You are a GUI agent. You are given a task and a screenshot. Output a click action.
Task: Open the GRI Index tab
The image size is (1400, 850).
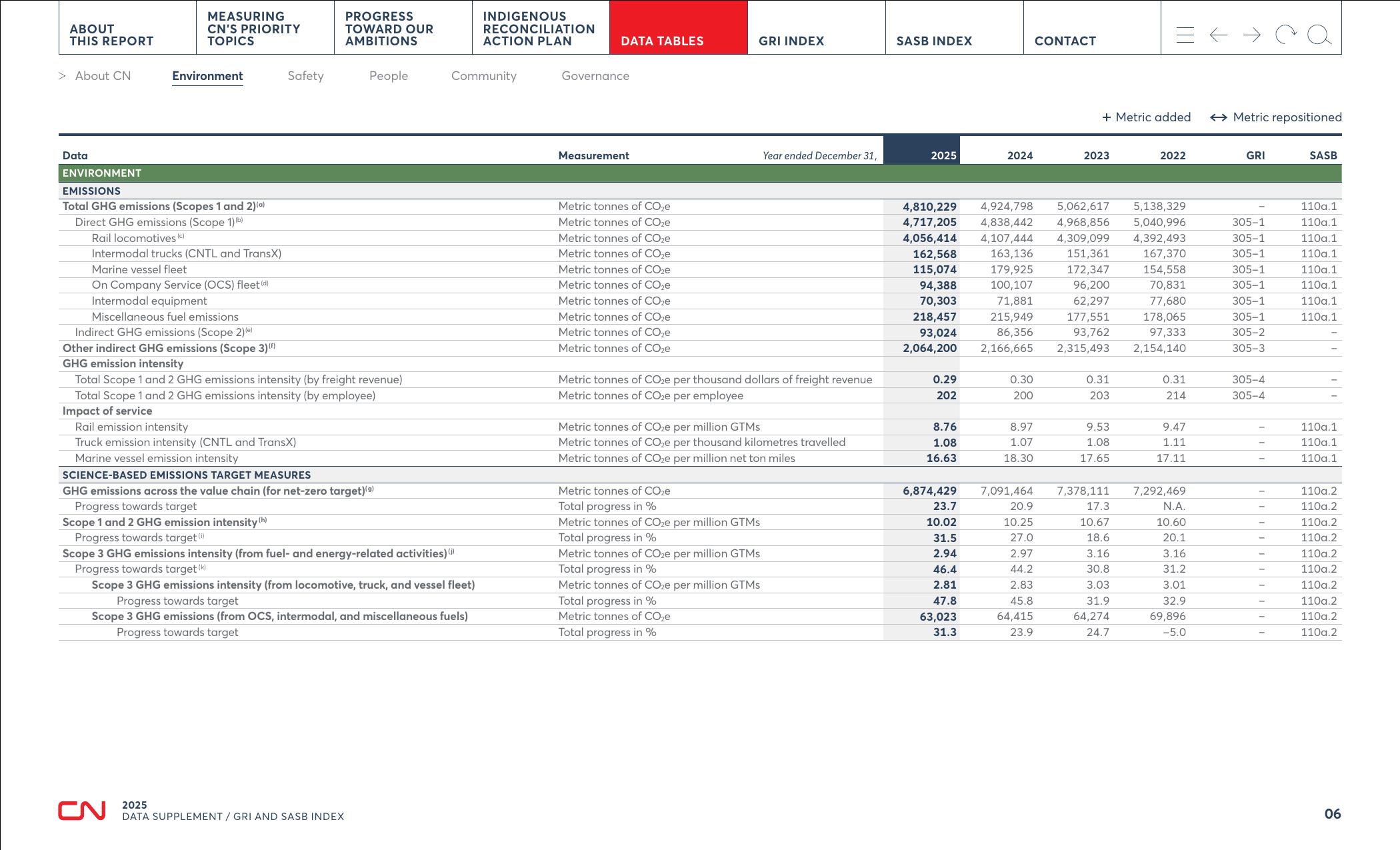coord(817,27)
